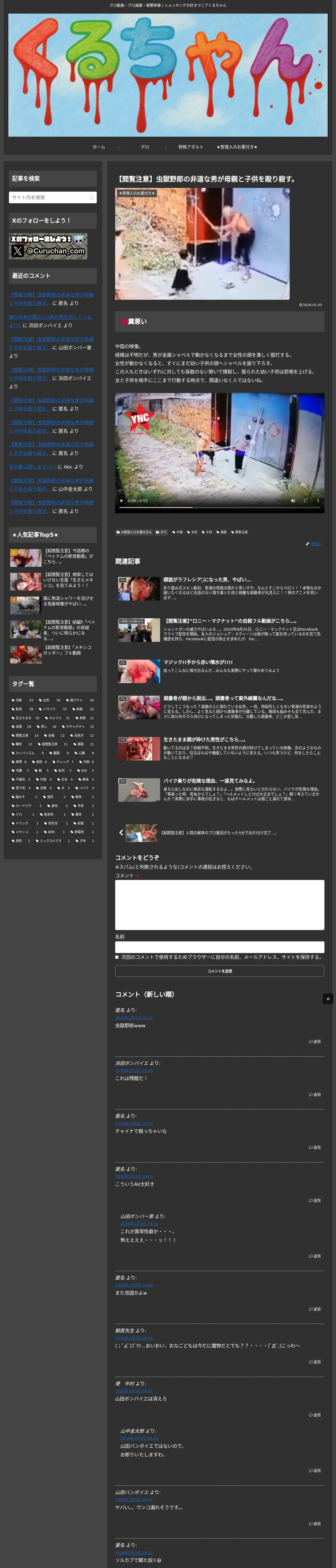
Task: Play the embedded article video
Action: [121, 500]
